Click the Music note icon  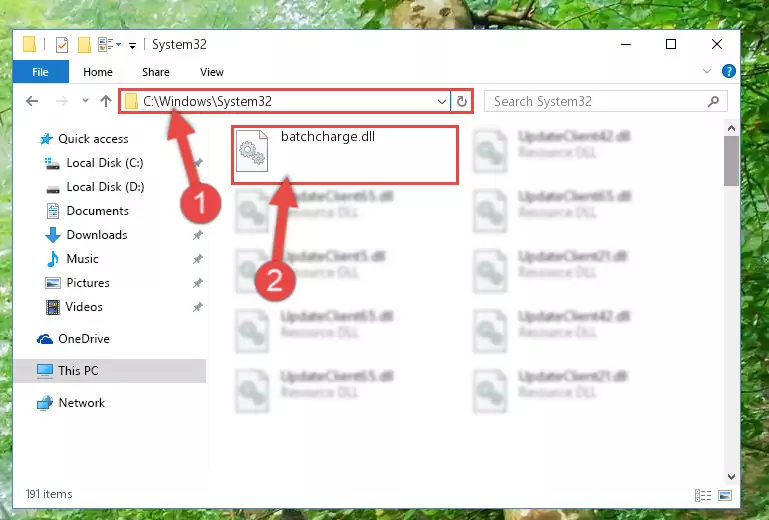click(x=52, y=259)
